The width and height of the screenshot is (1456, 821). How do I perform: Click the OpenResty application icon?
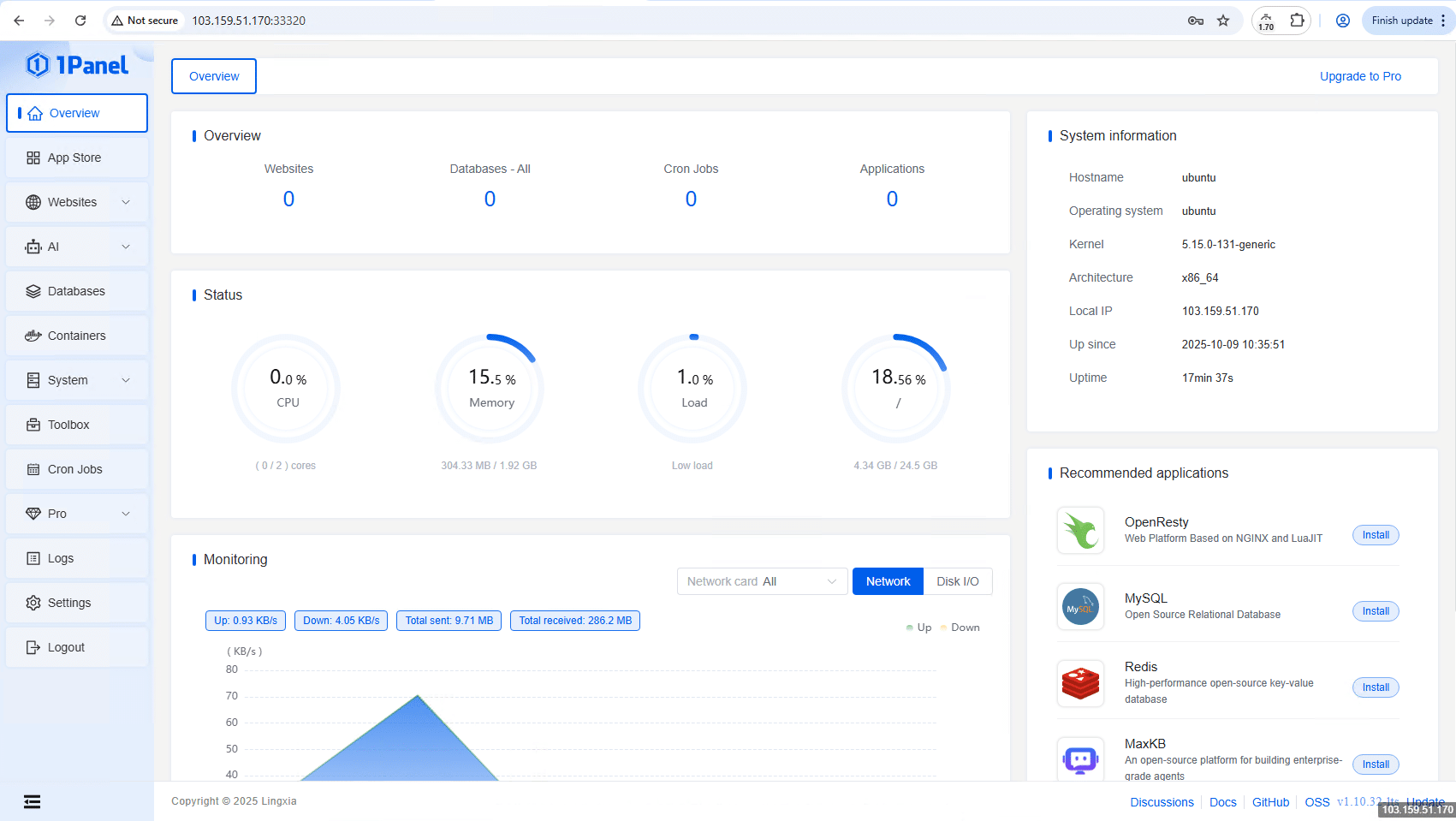1080,531
